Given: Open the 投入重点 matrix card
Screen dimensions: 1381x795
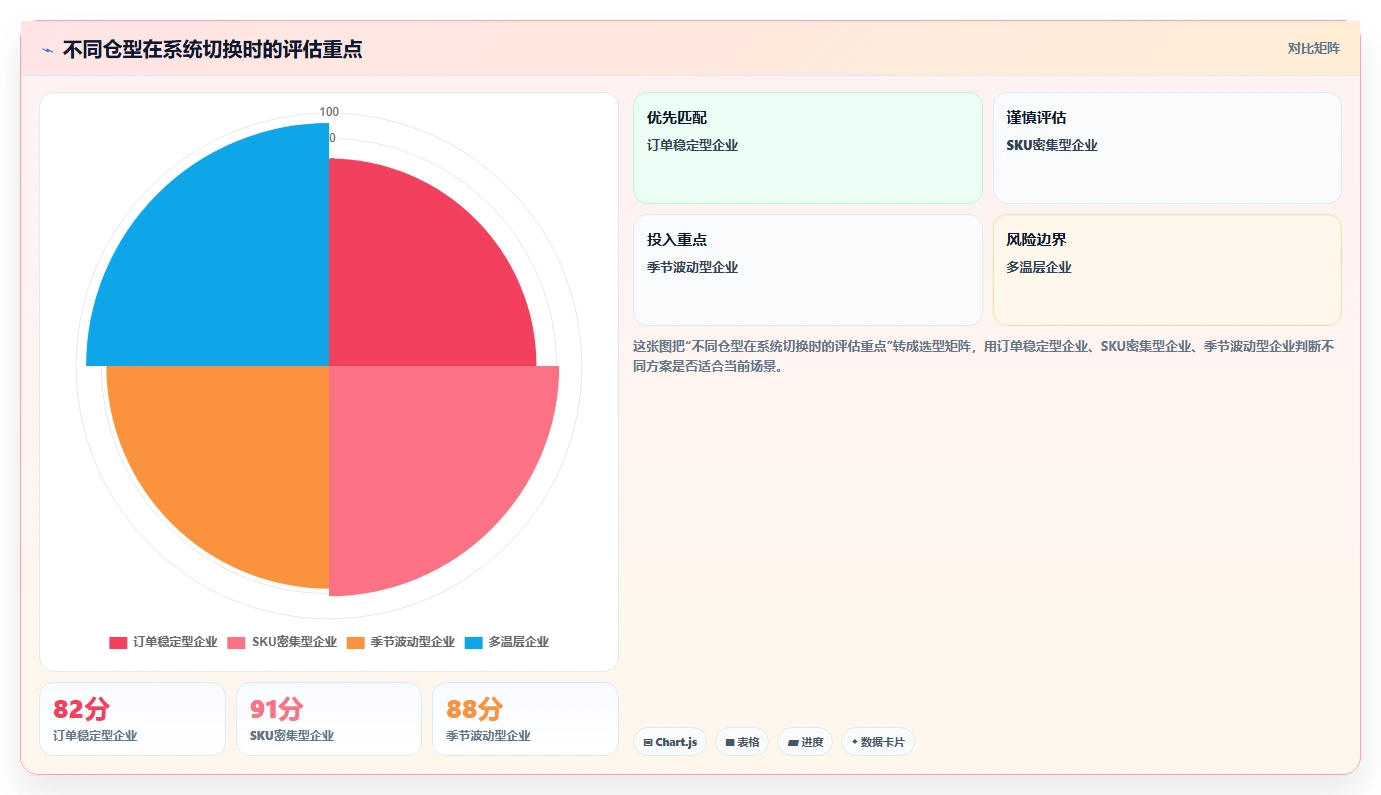Looking at the screenshot, I should click(x=808, y=270).
